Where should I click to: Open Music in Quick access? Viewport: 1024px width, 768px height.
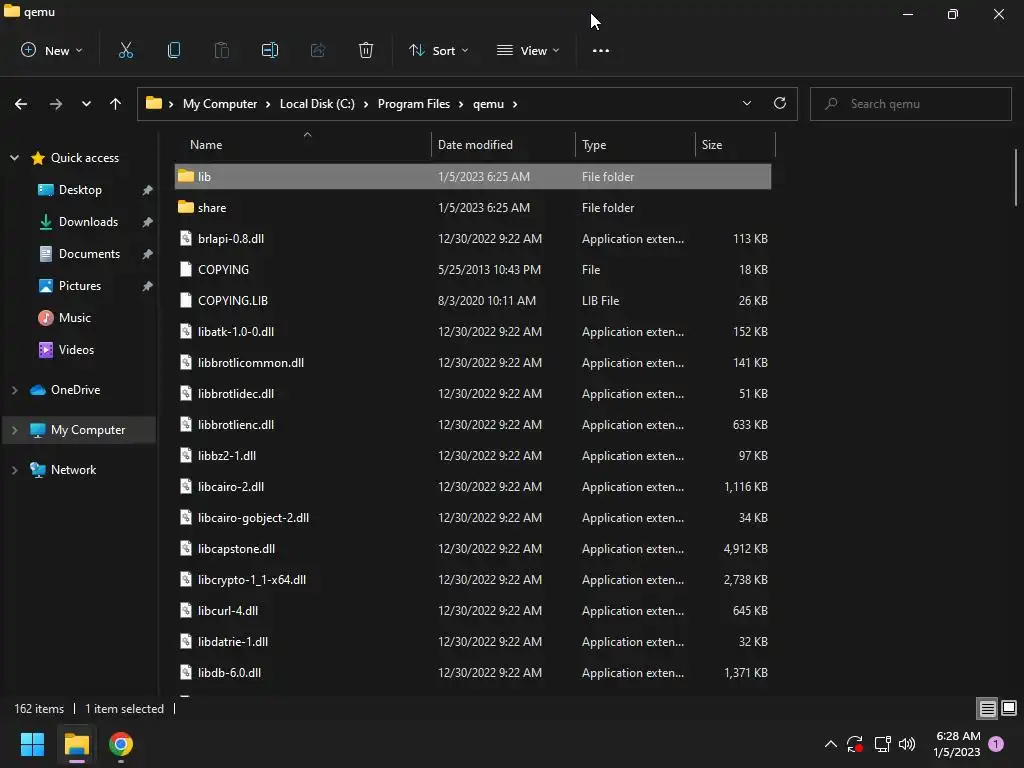pos(74,318)
